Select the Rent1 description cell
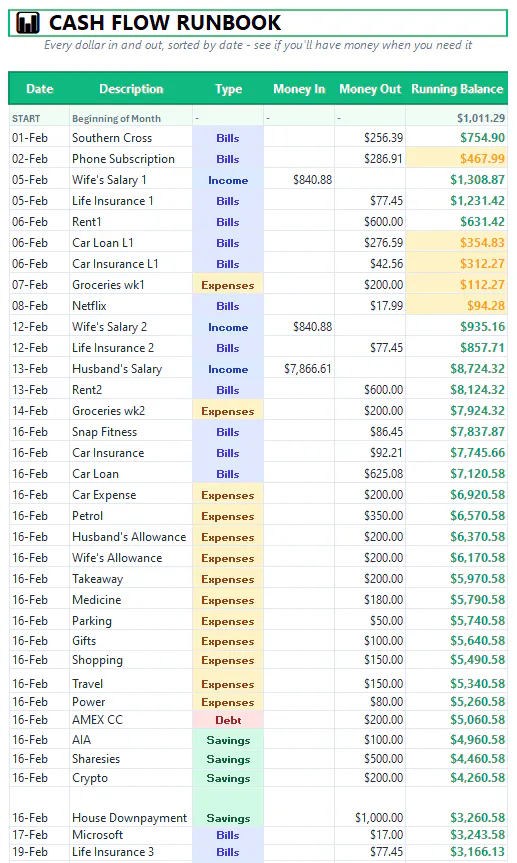Image resolution: width=517 pixels, height=863 pixels. [131, 222]
